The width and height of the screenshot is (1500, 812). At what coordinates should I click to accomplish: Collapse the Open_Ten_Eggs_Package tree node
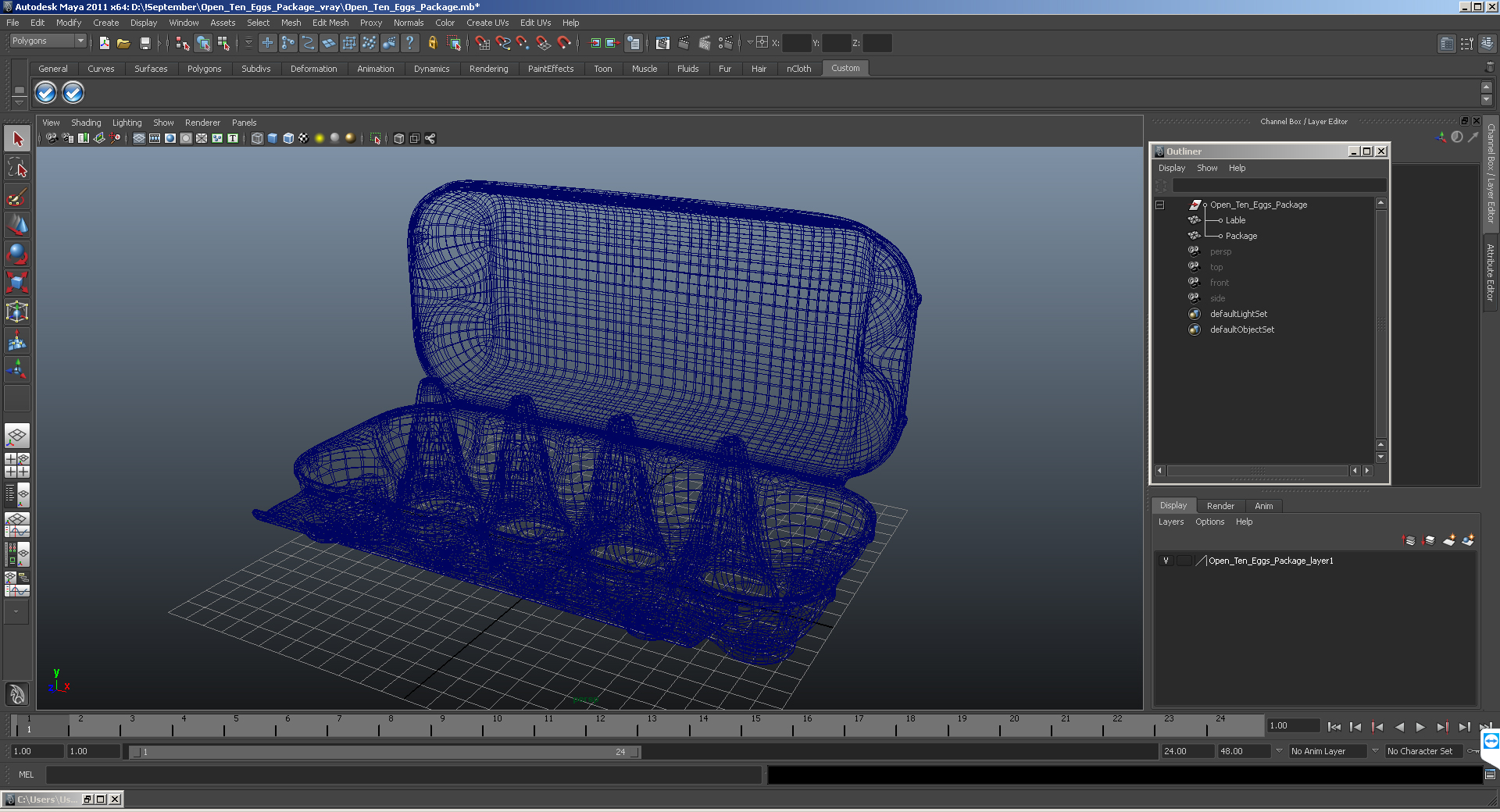(1160, 205)
